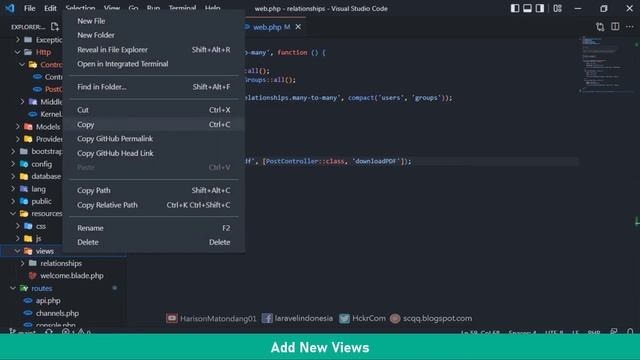Collapse the resources folder chevron
Viewport: 640px width, 360px height.
click(13, 213)
